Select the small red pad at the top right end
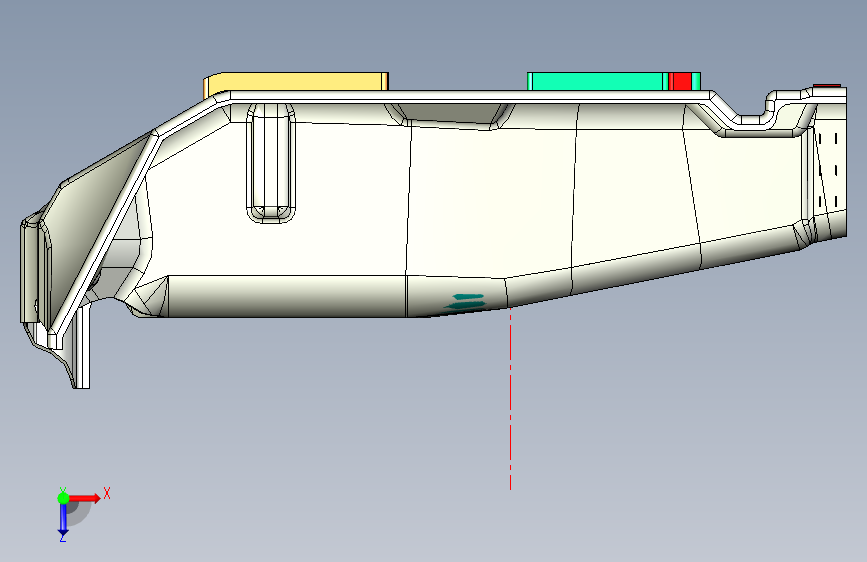Viewport: 867px width, 562px height. (x=827, y=86)
